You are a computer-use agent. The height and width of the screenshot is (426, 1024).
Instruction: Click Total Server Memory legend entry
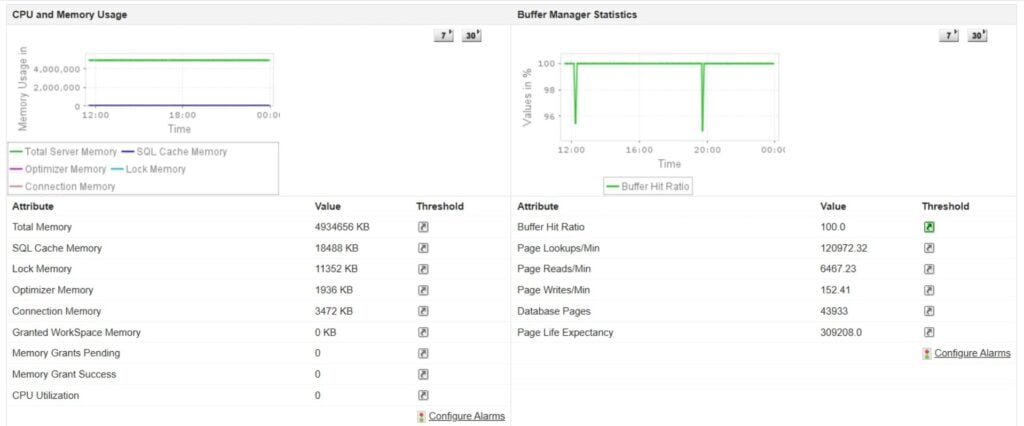(63, 152)
